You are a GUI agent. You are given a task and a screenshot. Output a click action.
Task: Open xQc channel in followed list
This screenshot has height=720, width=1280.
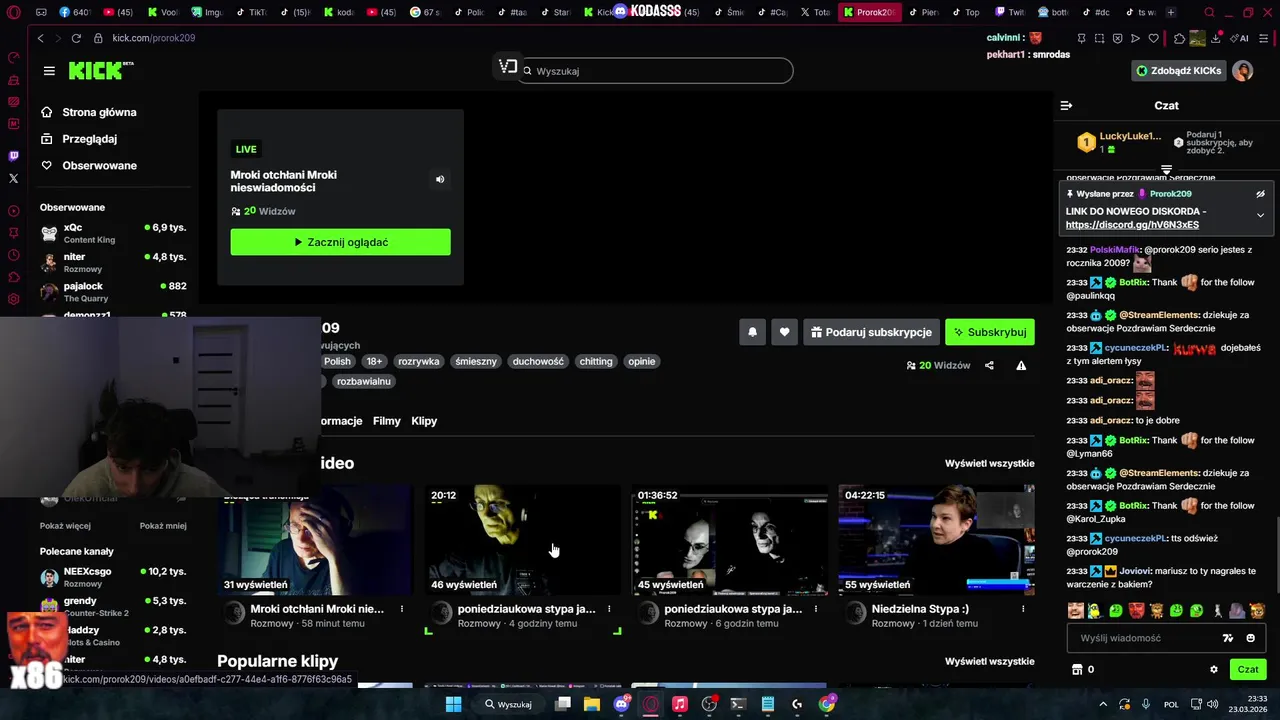[113, 233]
